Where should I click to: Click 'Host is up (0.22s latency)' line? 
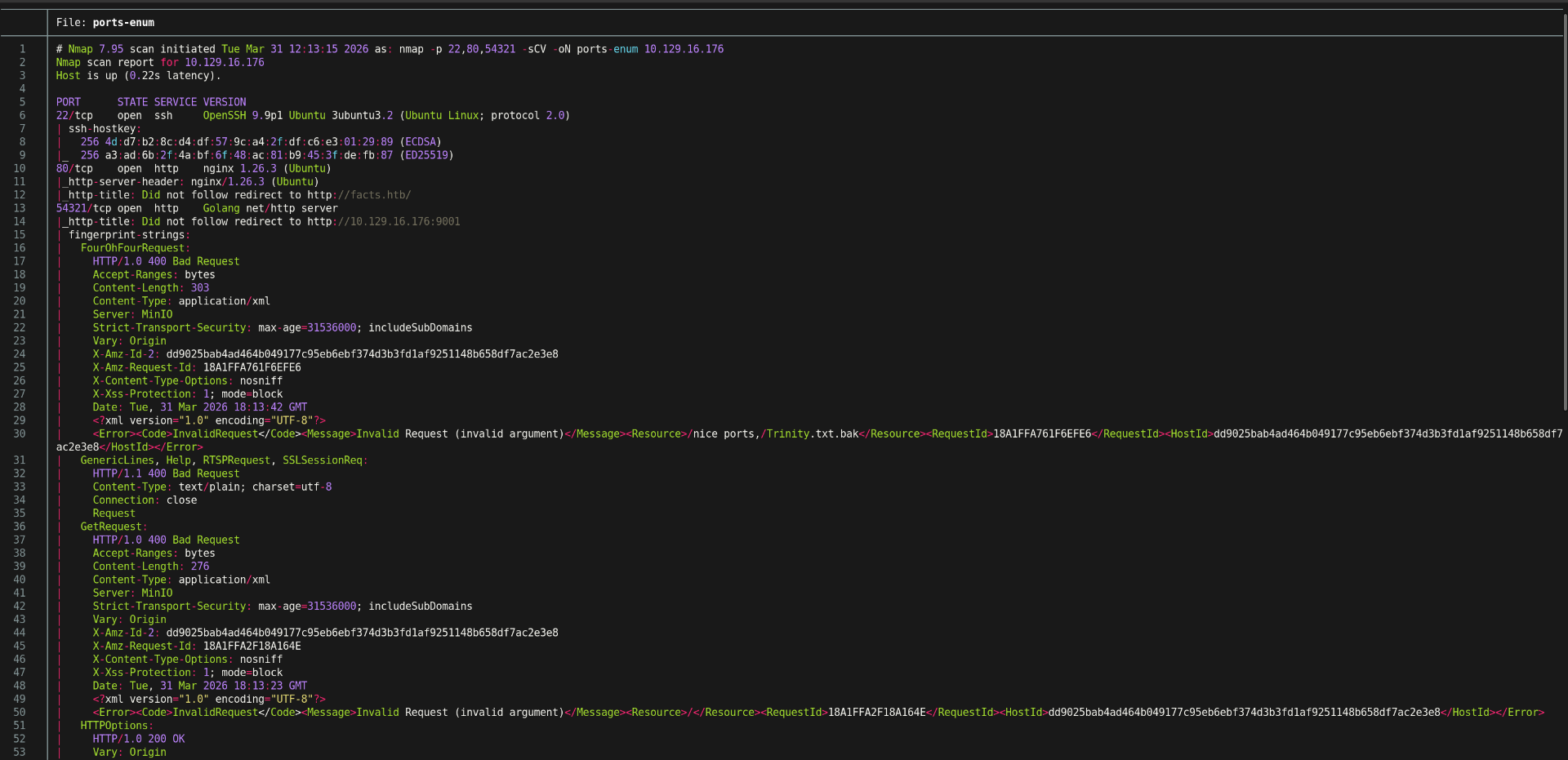click(138, 76)
